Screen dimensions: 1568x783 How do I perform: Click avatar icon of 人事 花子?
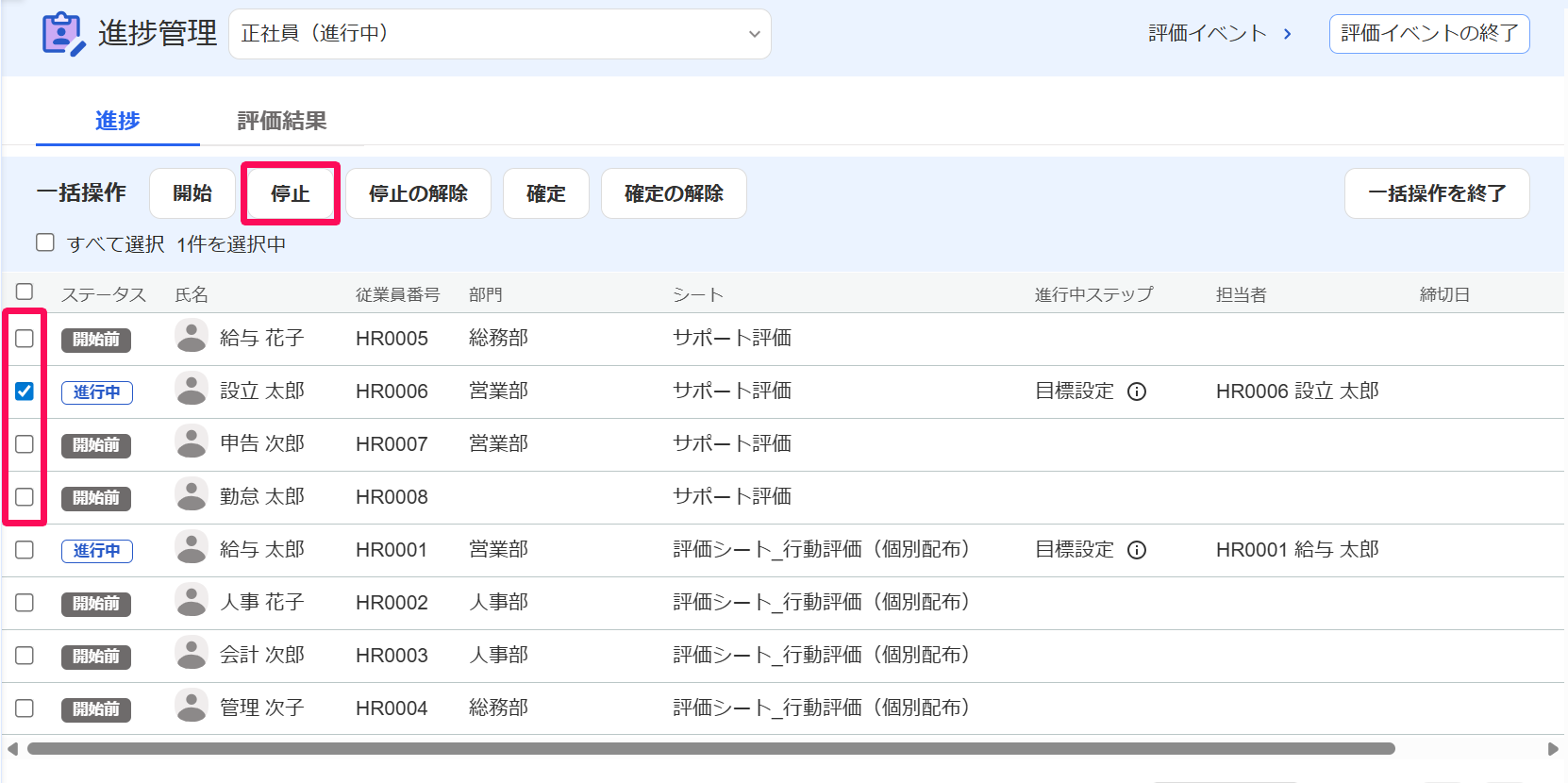click(192, 600)
